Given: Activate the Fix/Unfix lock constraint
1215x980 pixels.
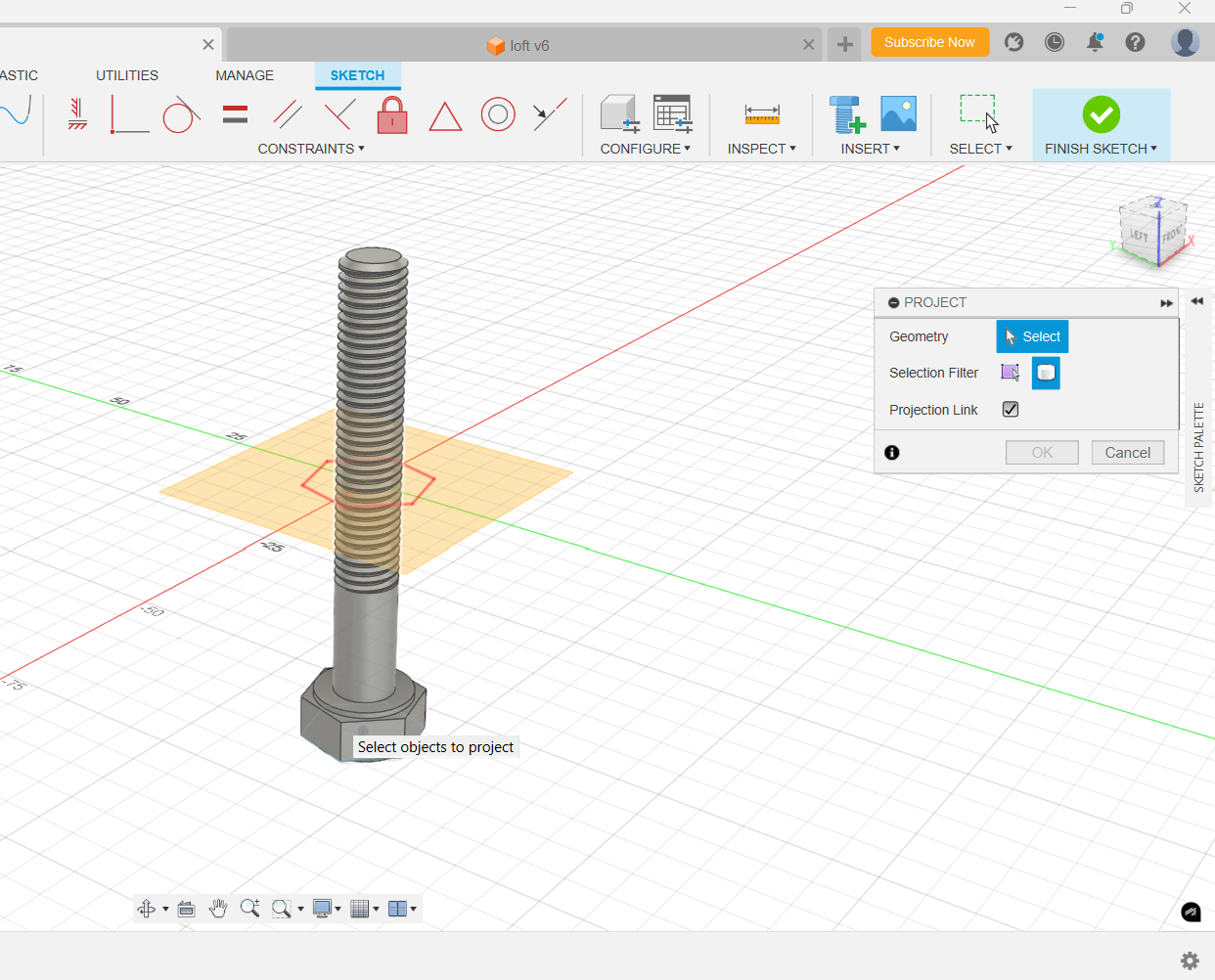Looking at the screenshot, I should (x=392, y=114).
